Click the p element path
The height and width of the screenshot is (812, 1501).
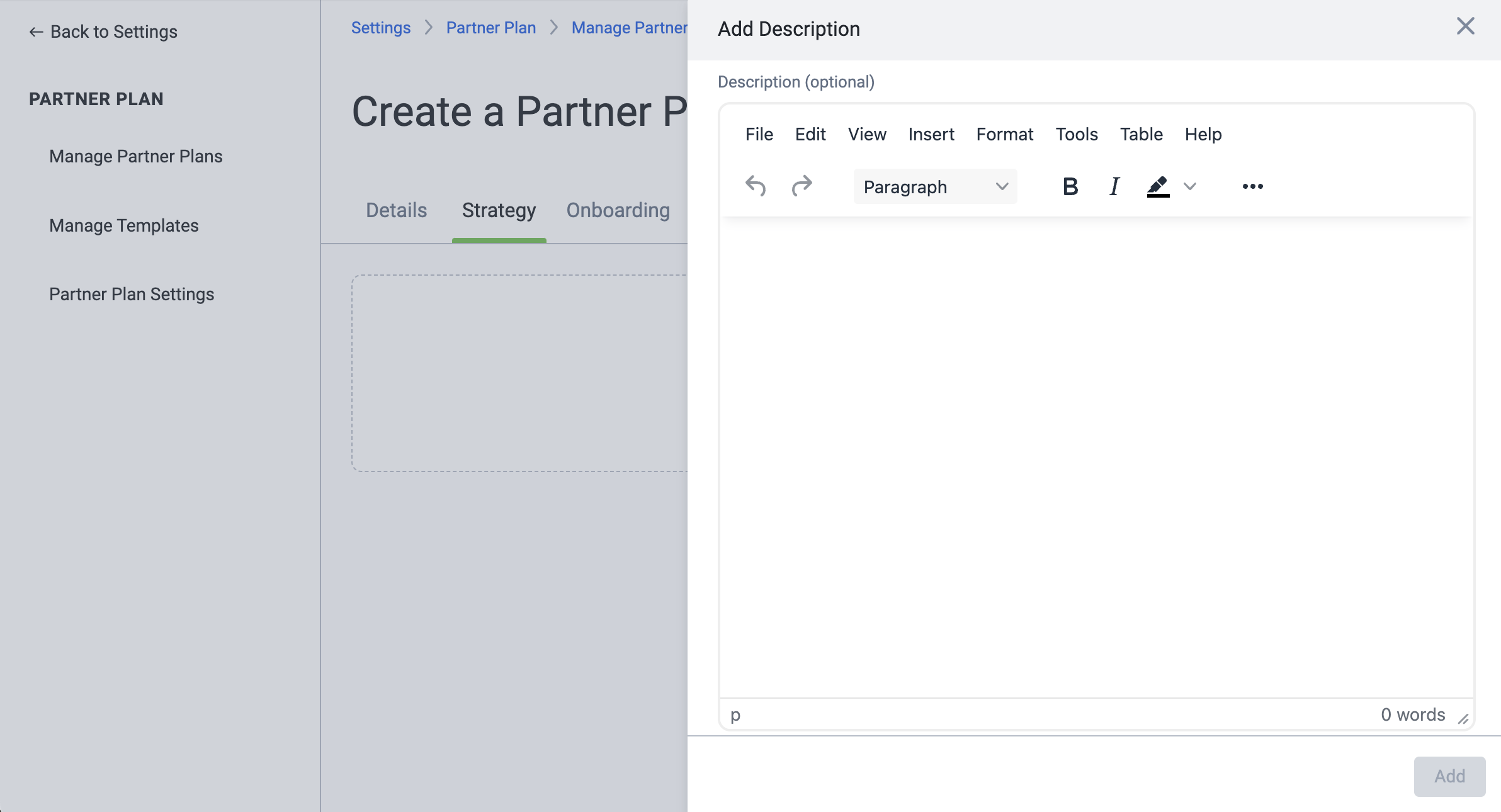735,715
